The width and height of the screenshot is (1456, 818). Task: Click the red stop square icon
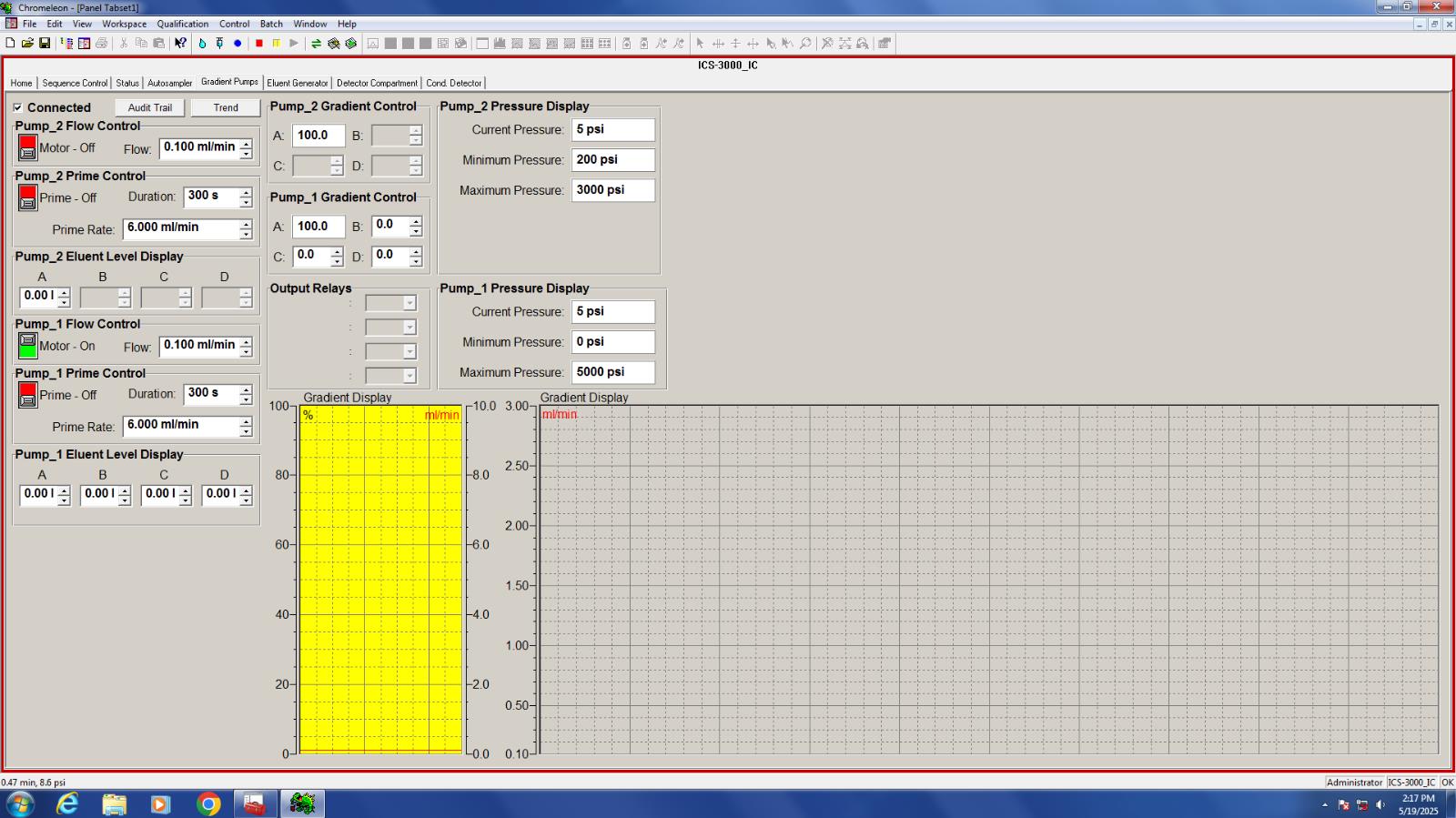[259, 44]
